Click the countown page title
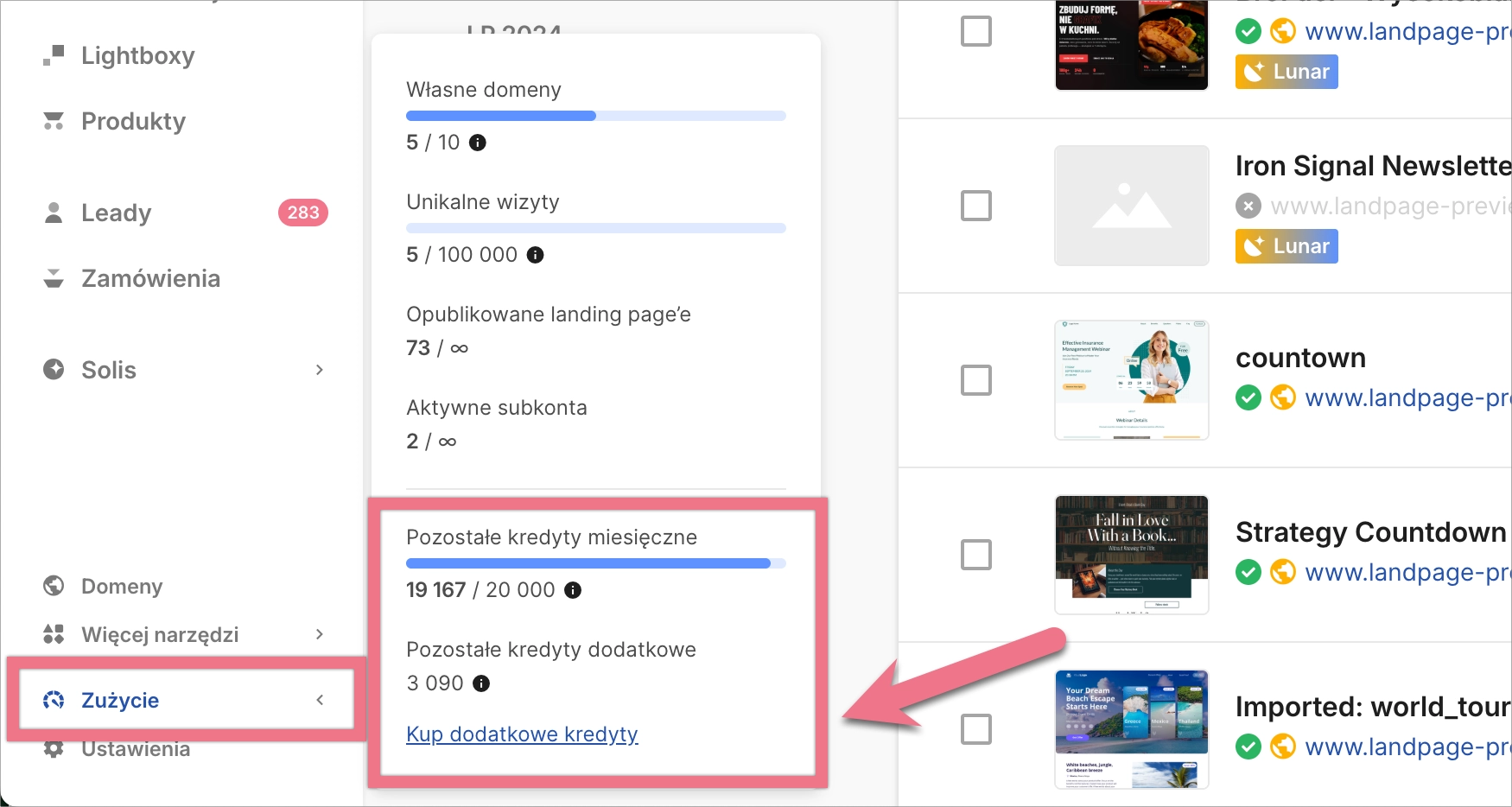Screen dimensions: 1512x807 (x=1301, y=358)
